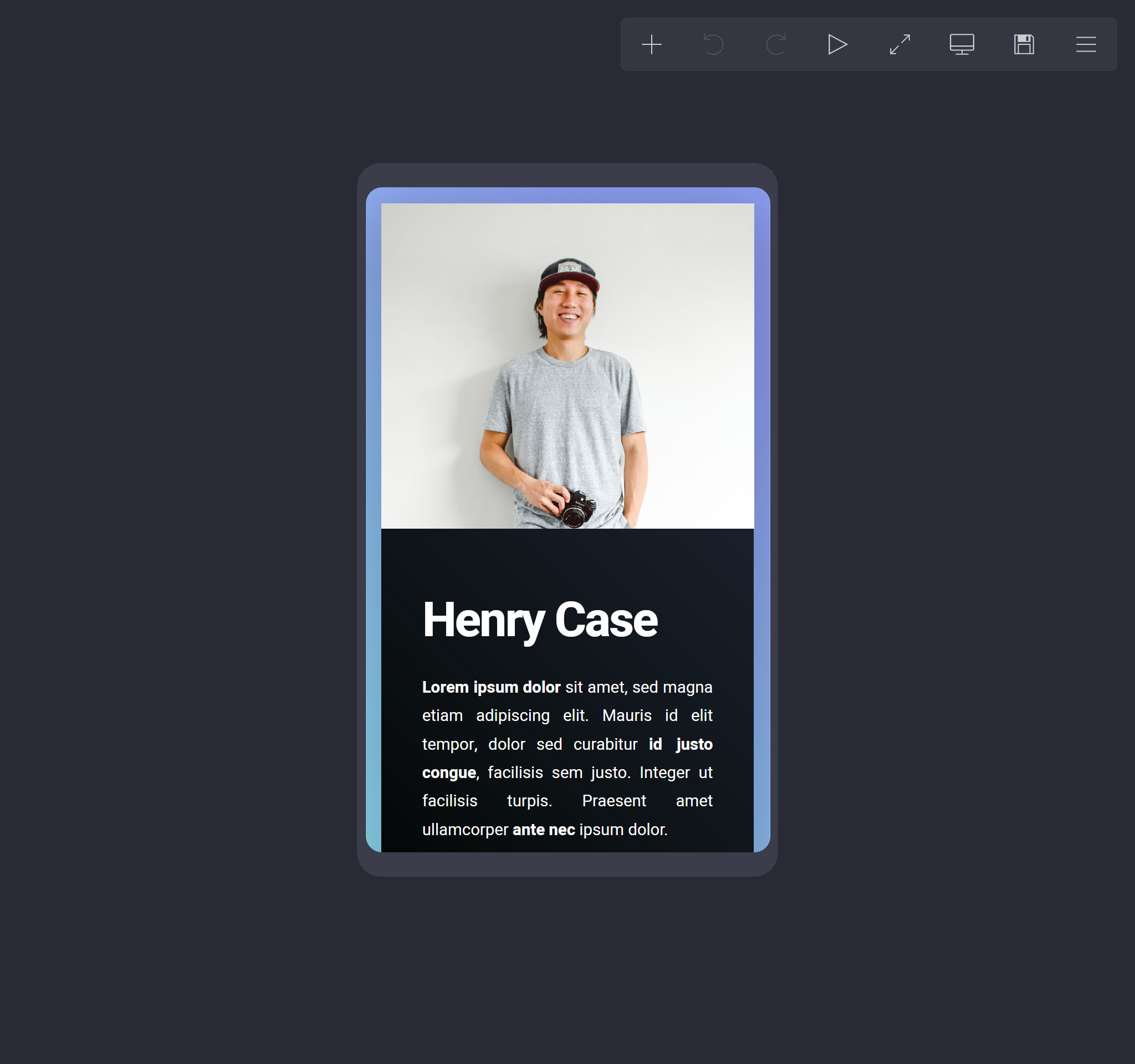Select the blue gradient border of card
The image size is (1135, 1064).
point(374,514)
